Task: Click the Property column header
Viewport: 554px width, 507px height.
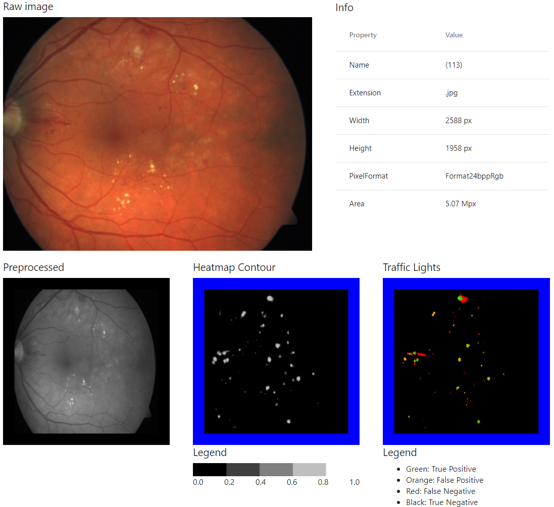Action: [x=363, y=35]
